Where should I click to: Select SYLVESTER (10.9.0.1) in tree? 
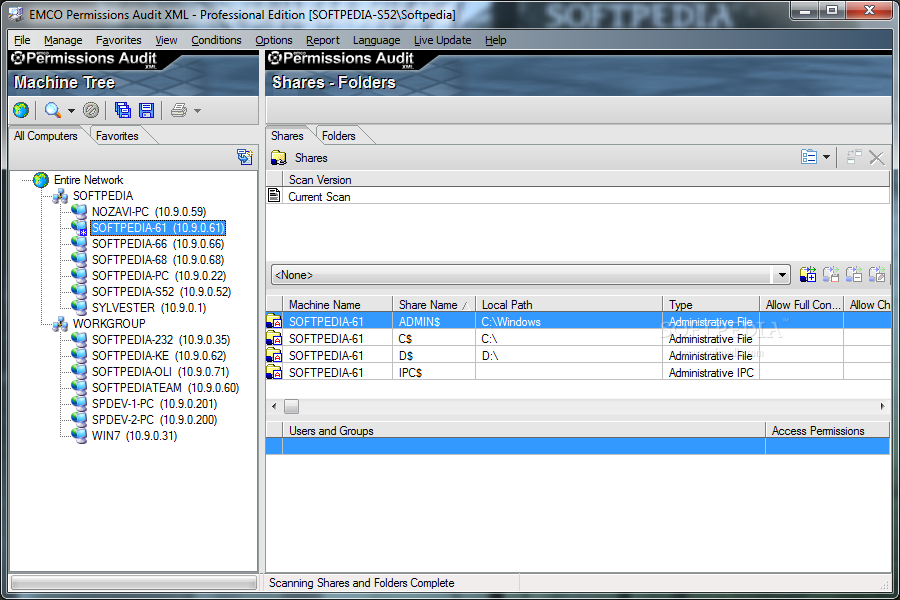[x=149, y=308]
